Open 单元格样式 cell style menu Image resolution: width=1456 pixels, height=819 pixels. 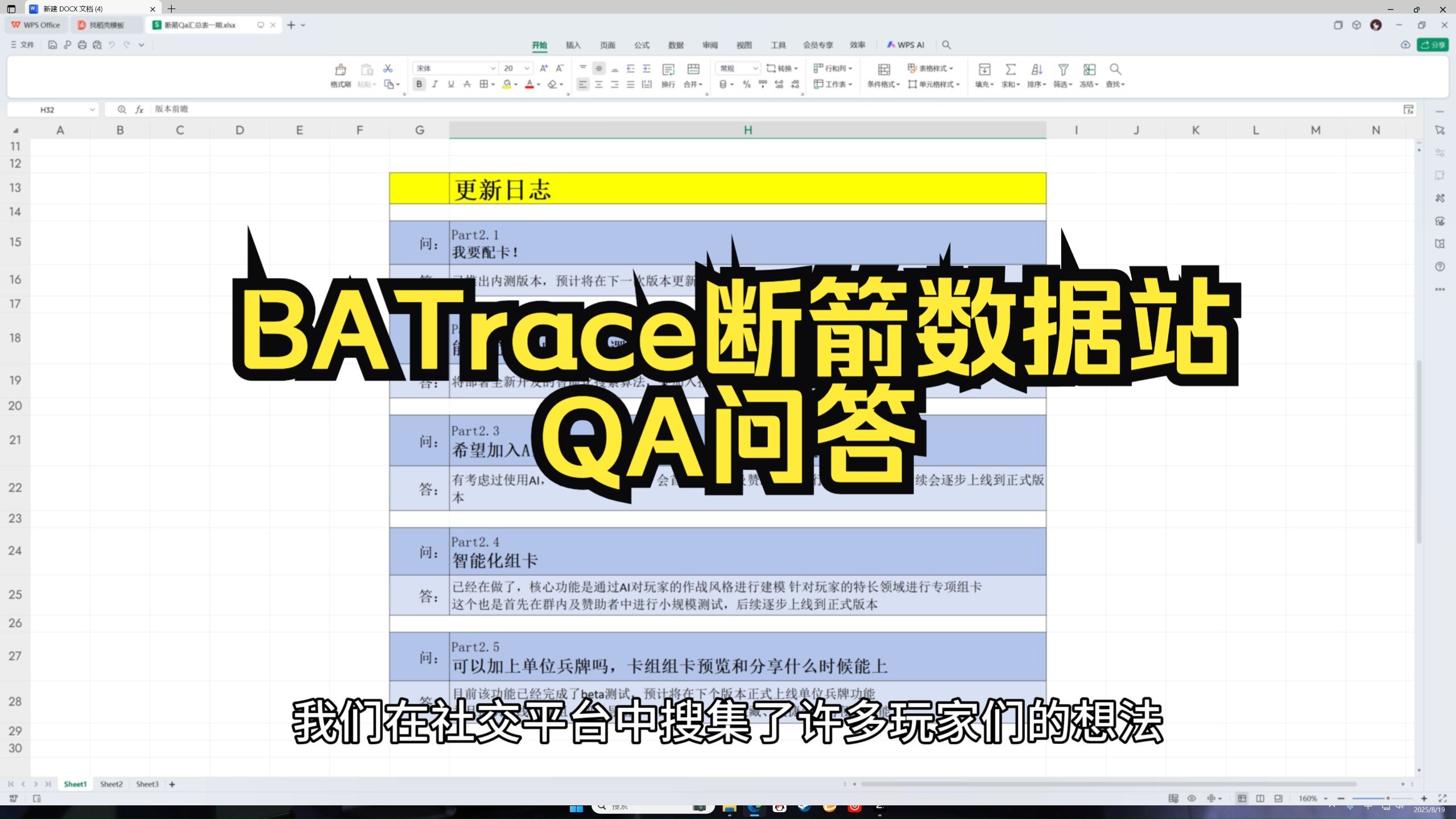click(x=934, y=84)
